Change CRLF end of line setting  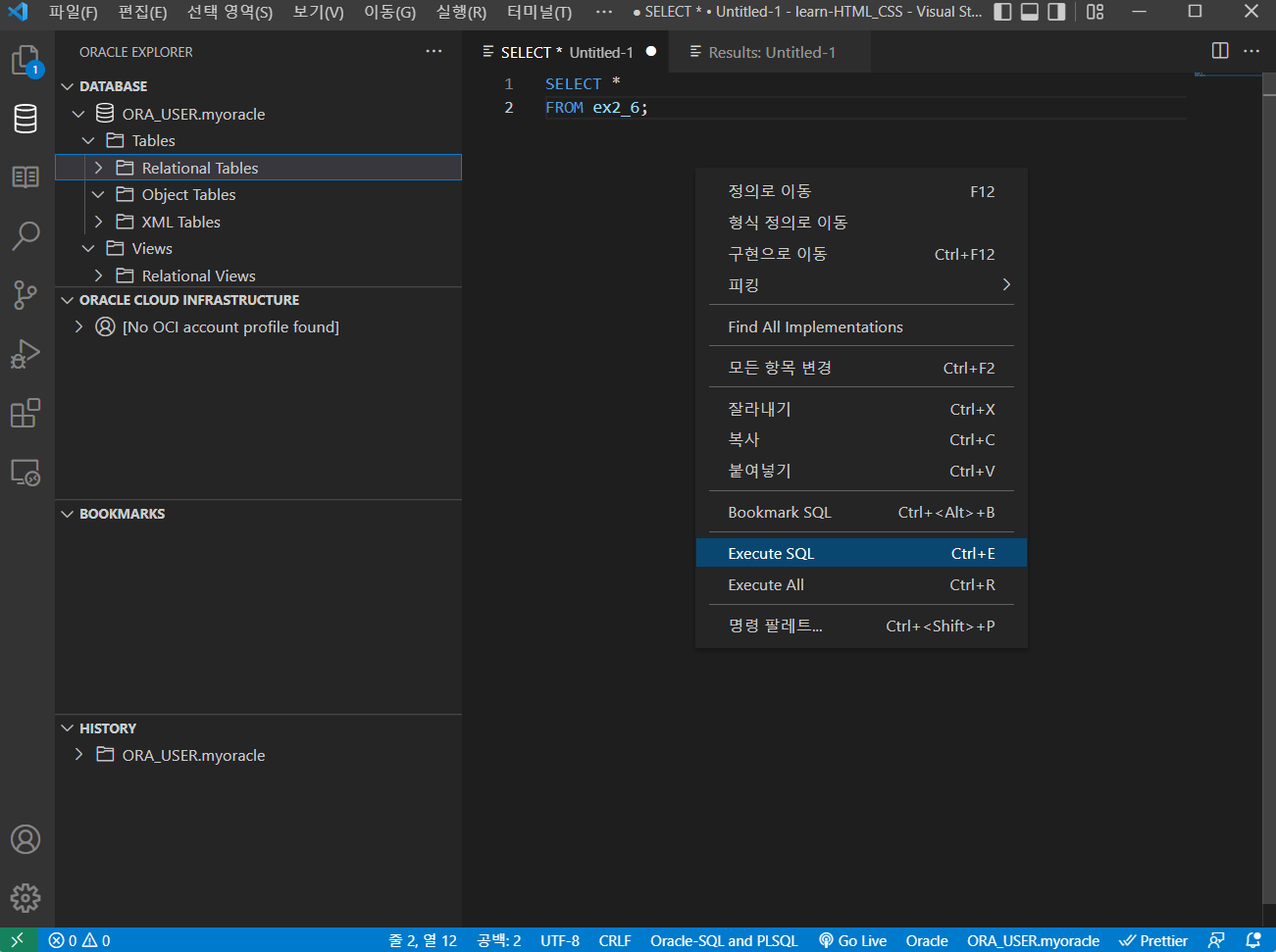pos(615,940)
